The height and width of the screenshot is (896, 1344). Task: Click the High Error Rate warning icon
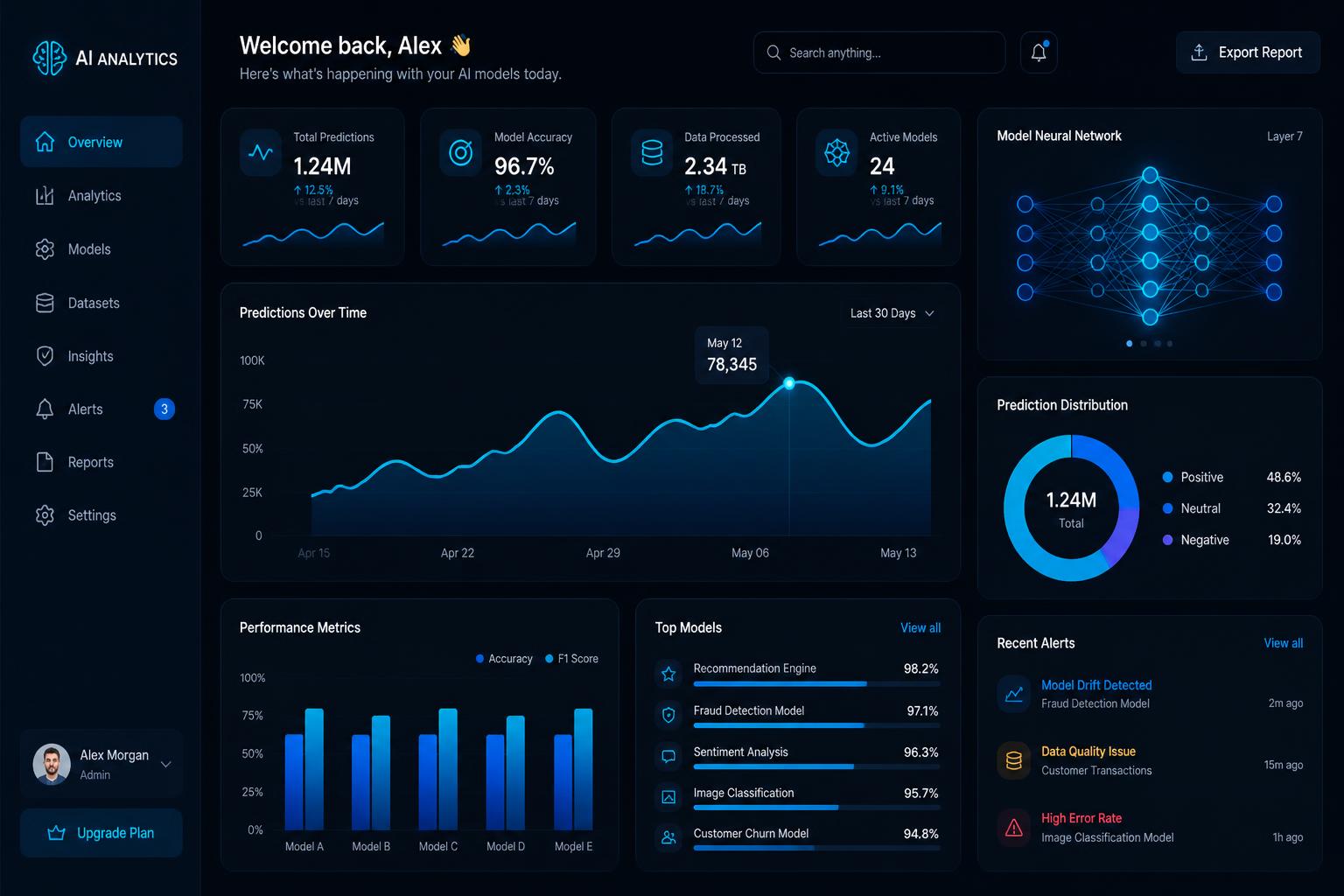pyautogui.click(x=1014, y=828)
